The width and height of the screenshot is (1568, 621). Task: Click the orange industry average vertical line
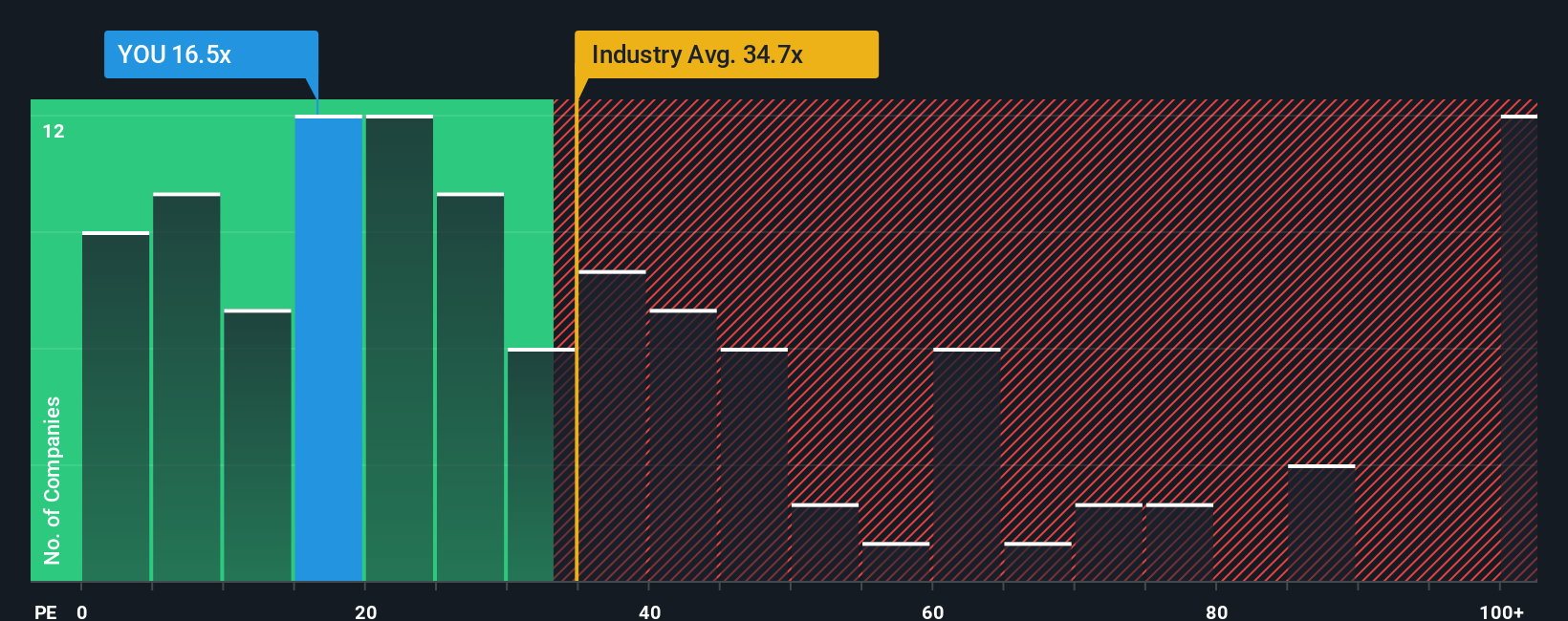point(577,382)
